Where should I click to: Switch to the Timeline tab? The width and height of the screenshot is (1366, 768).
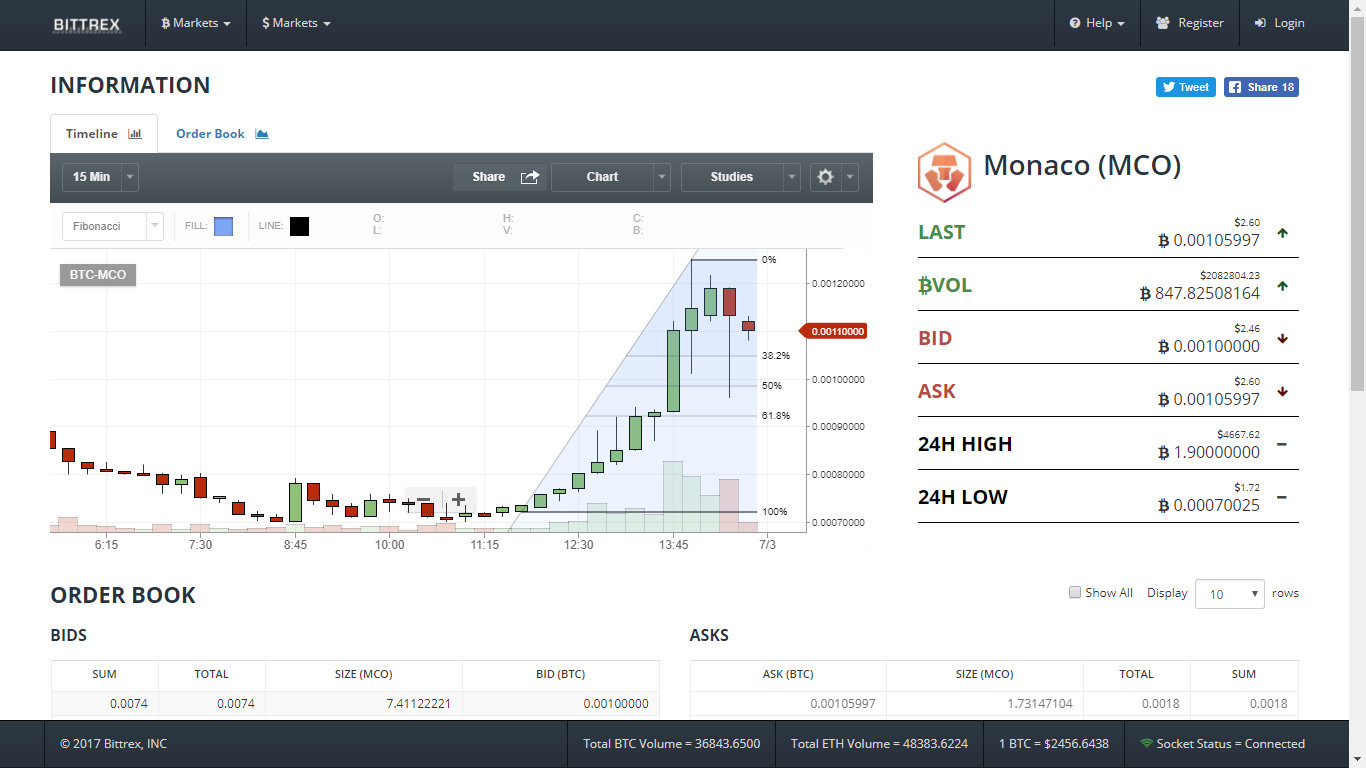(104, 134)
